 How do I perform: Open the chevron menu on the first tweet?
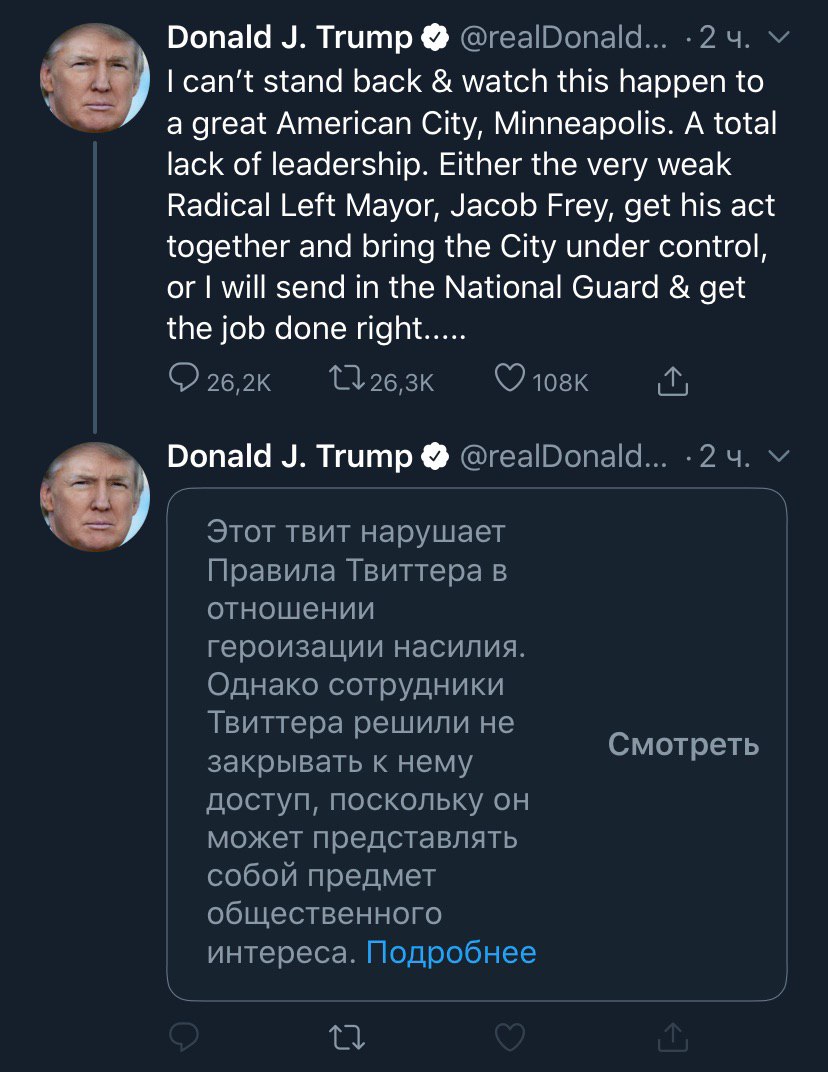click(778, 38)
